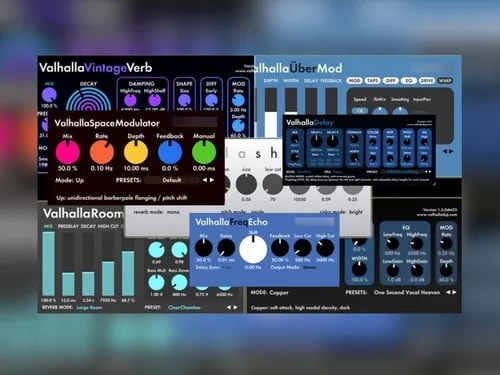
Task: Click the pink Mix knob in SpaceModulator
Action: point(68,152)
